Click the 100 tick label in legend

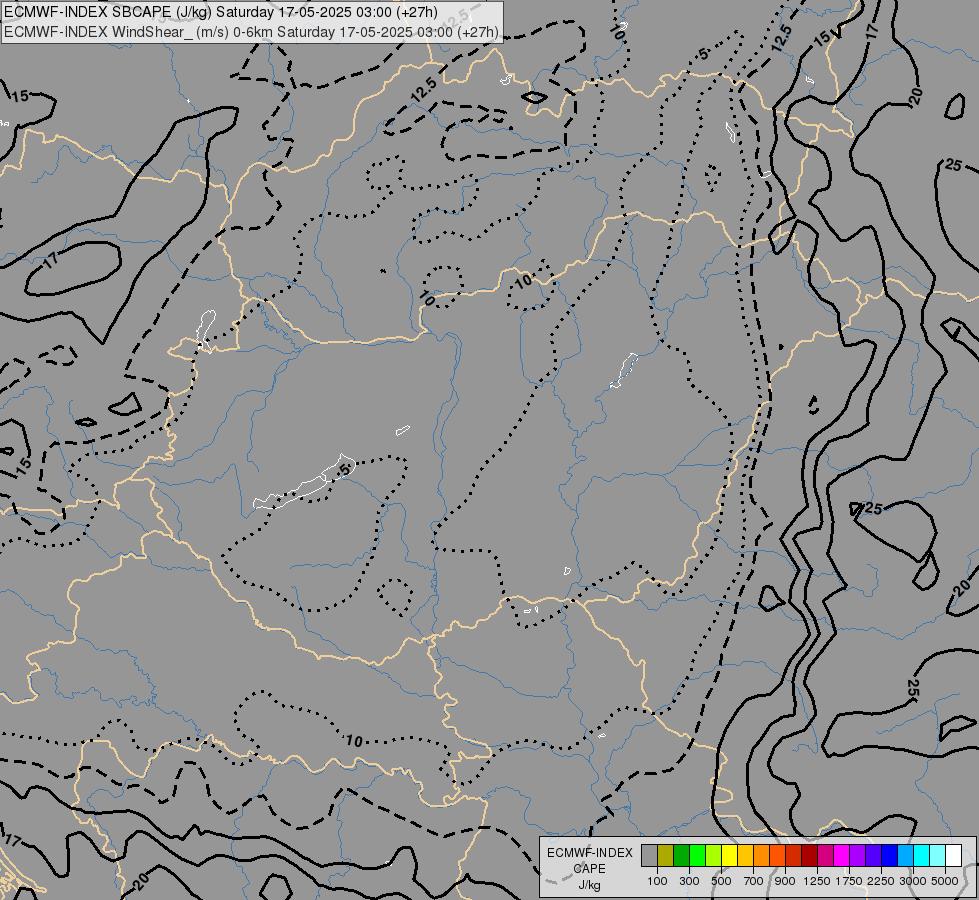tap(657, 881)
